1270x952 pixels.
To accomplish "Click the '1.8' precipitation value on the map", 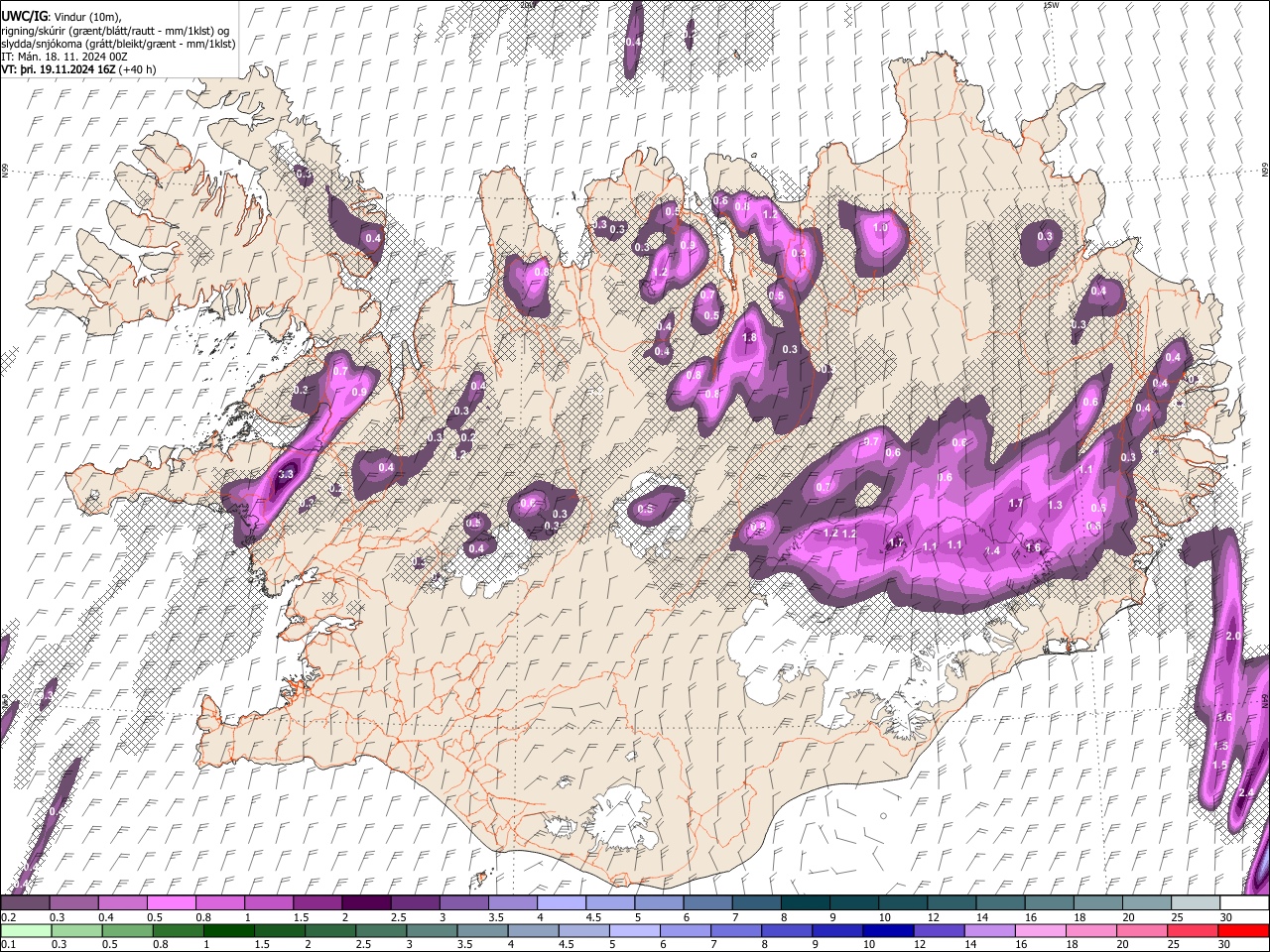I will click(x=750, y=338).
